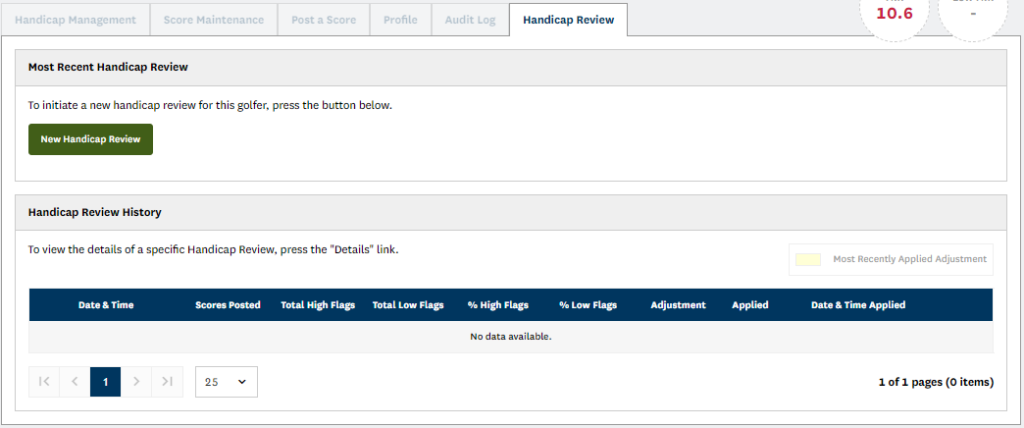
Task: Go to previous page of review history
Action: pos(74,382)
